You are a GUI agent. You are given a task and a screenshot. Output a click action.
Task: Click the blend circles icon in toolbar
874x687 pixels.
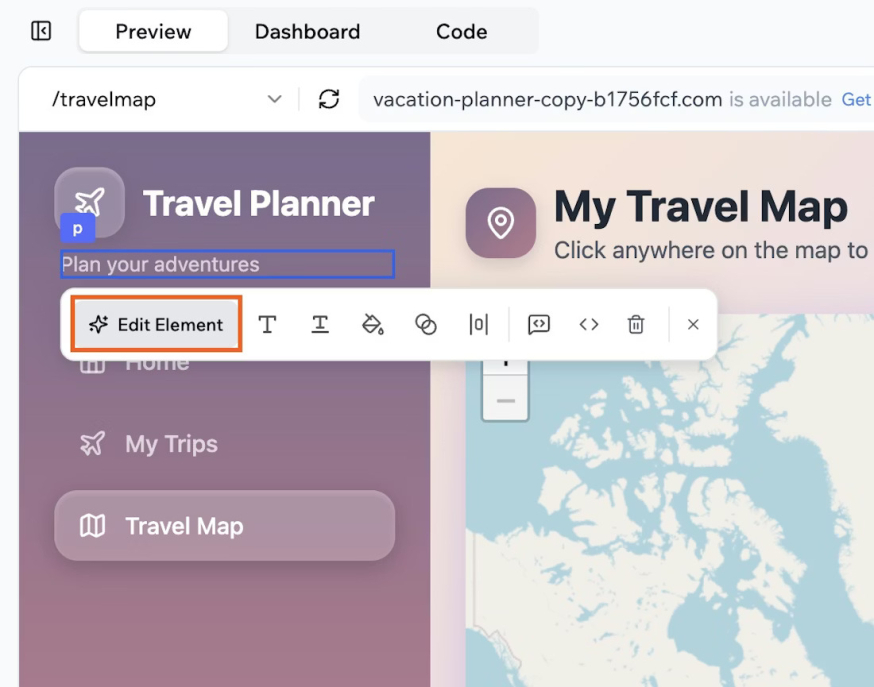pyautogui.click(x=426, y=324)
